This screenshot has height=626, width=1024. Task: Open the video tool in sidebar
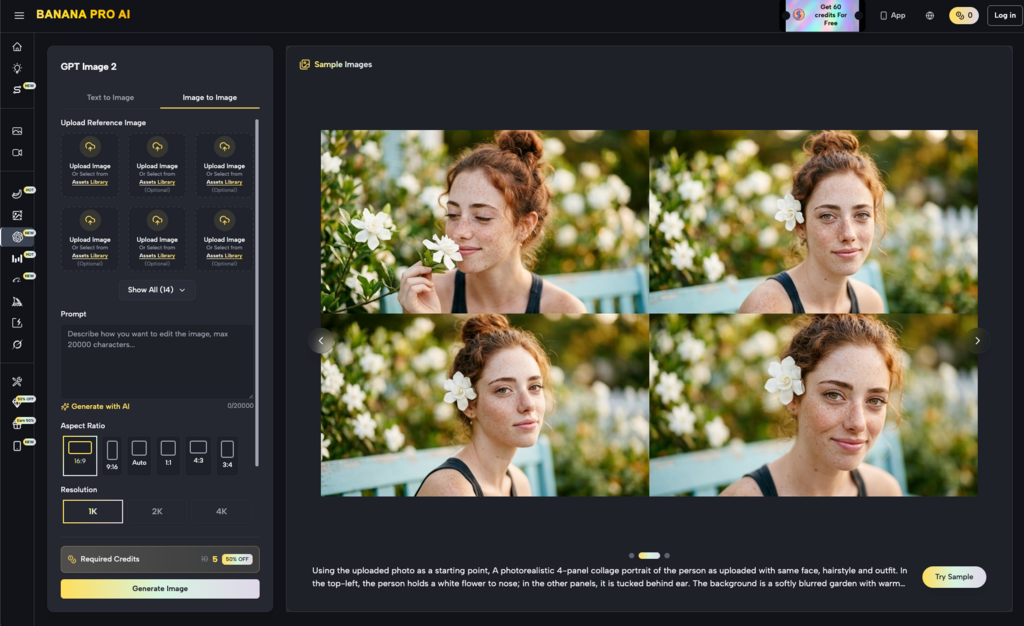[x=17, y=153]
